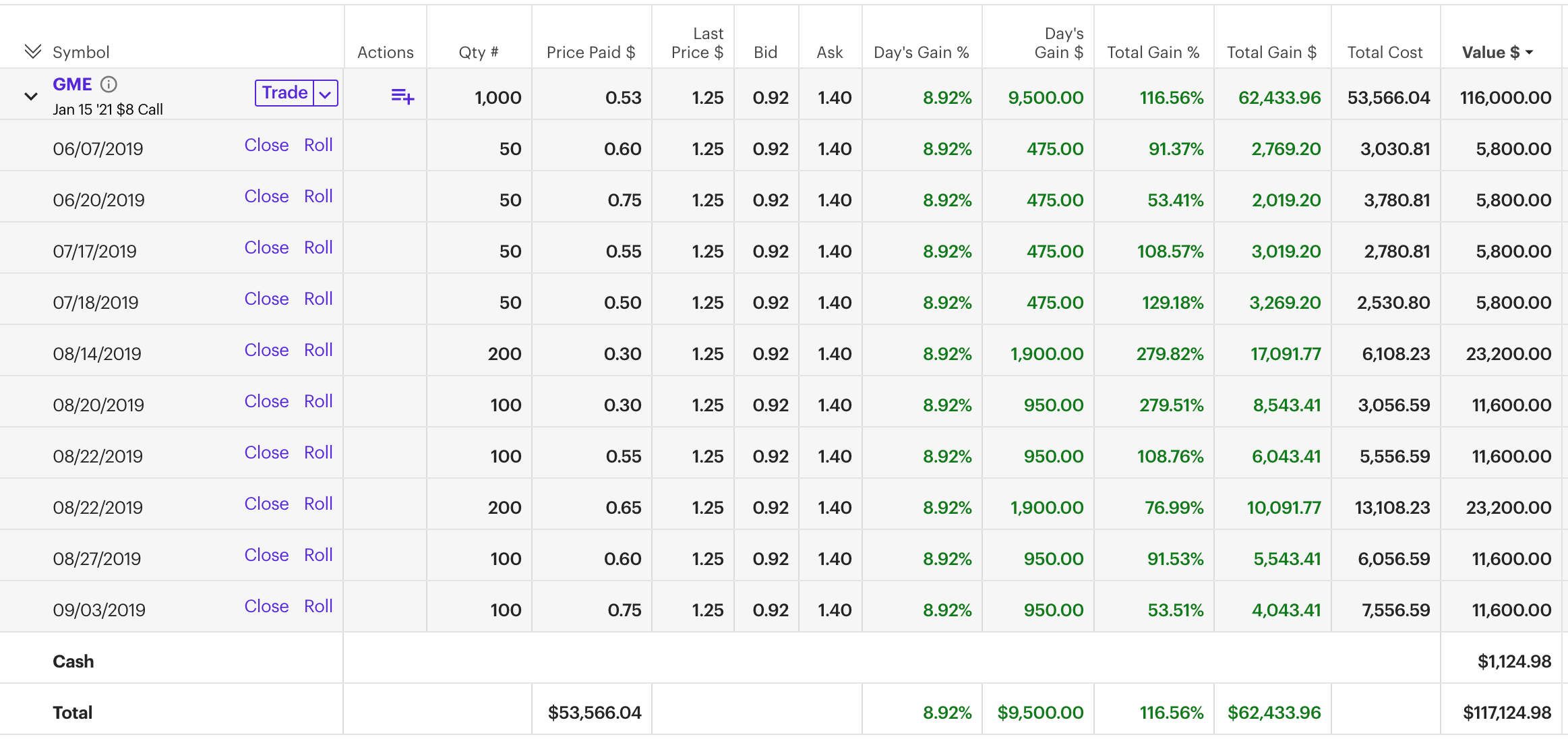Click the total value $117,124.98
This screenshot has width=1568, height=739.
(x=1507, y=713)
